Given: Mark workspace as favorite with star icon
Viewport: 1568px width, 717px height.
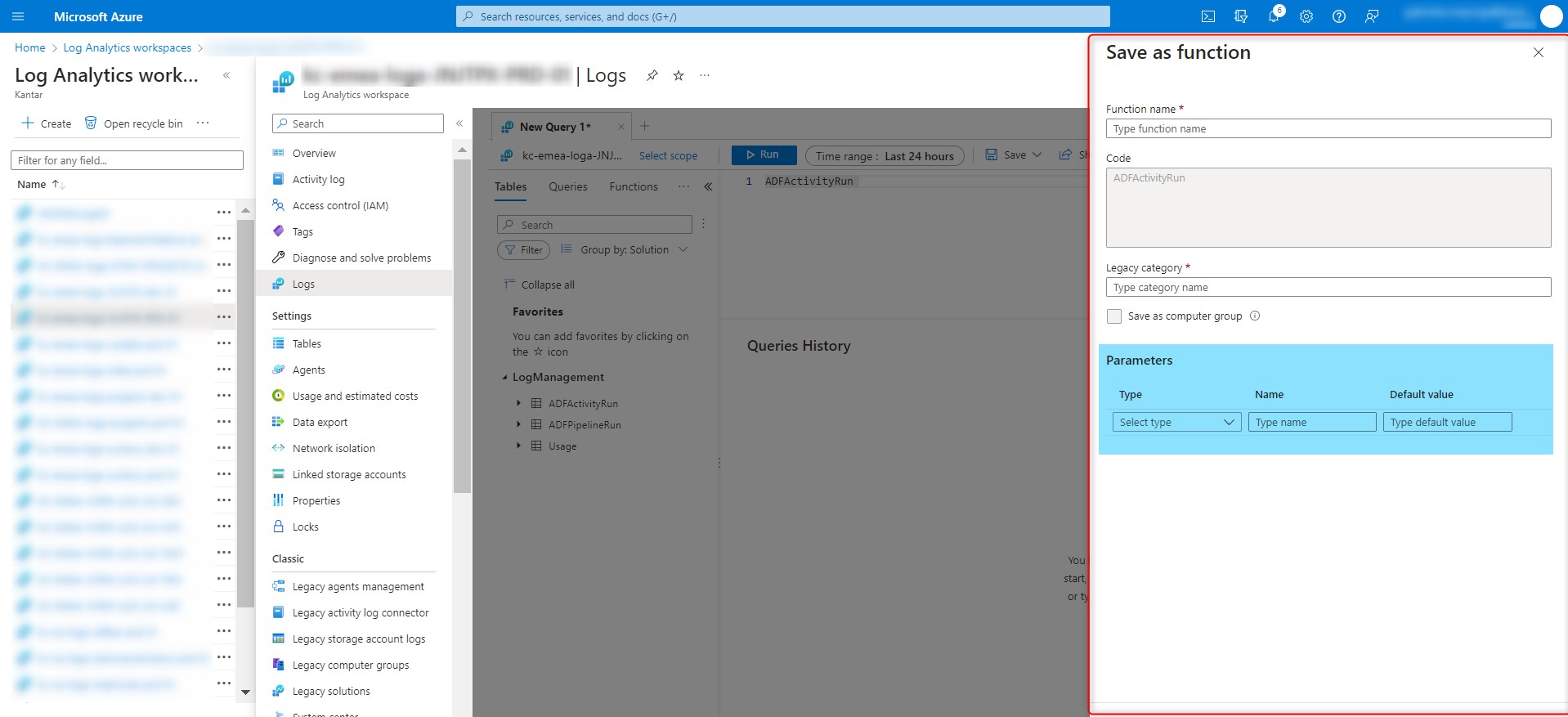Looking at the screenshot, I should 679,75.
